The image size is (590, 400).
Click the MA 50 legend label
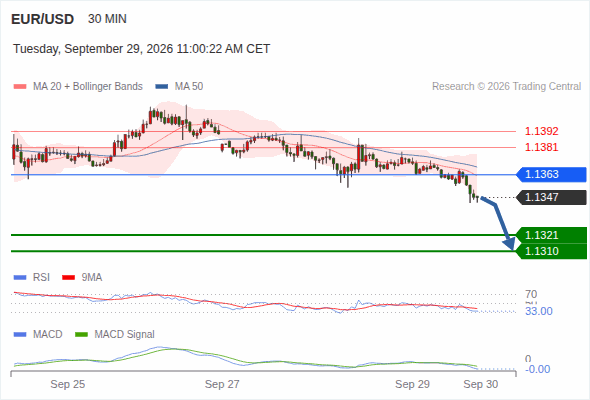(x=189, y=87)
